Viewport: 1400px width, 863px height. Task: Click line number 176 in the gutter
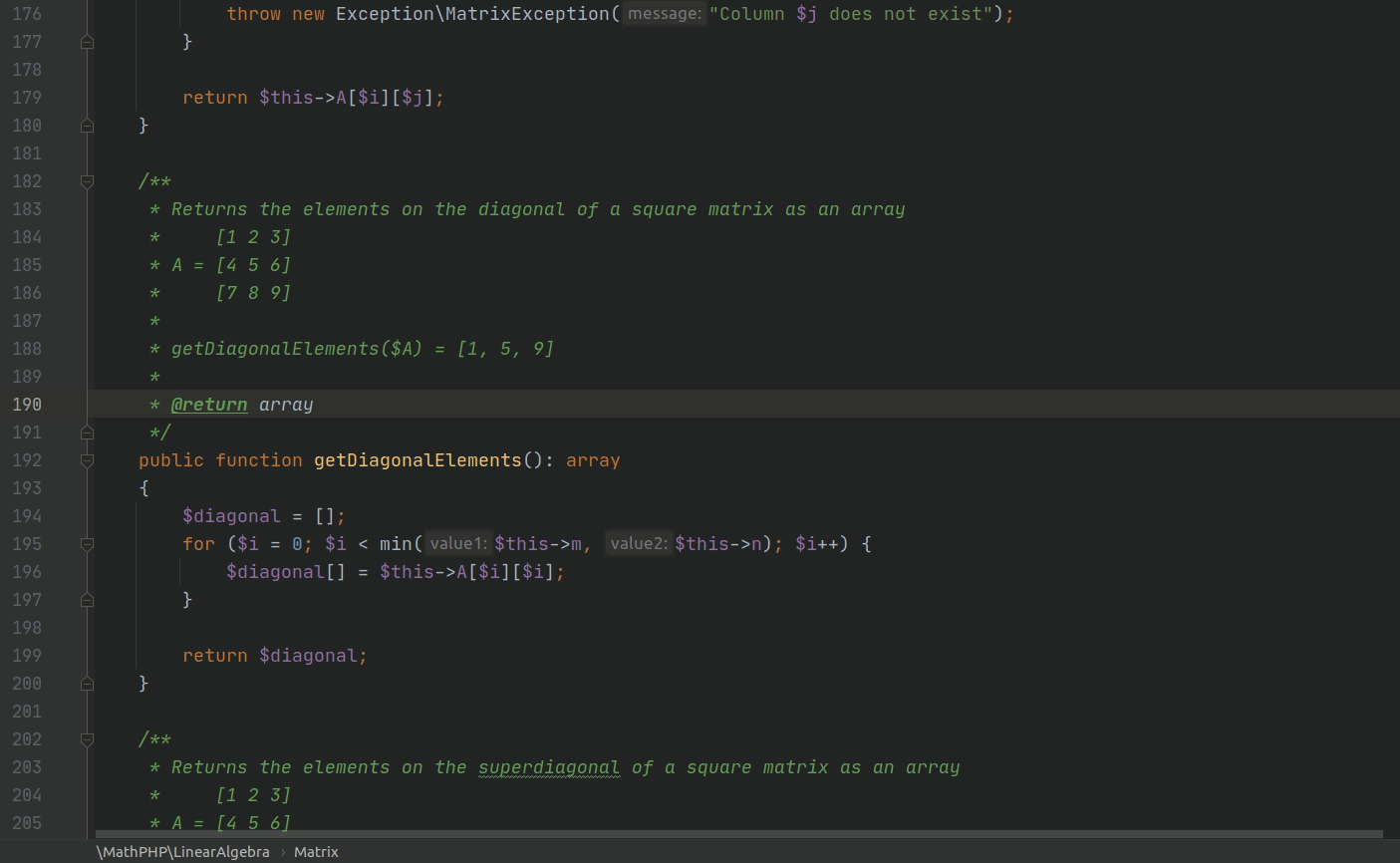point(27,14)
